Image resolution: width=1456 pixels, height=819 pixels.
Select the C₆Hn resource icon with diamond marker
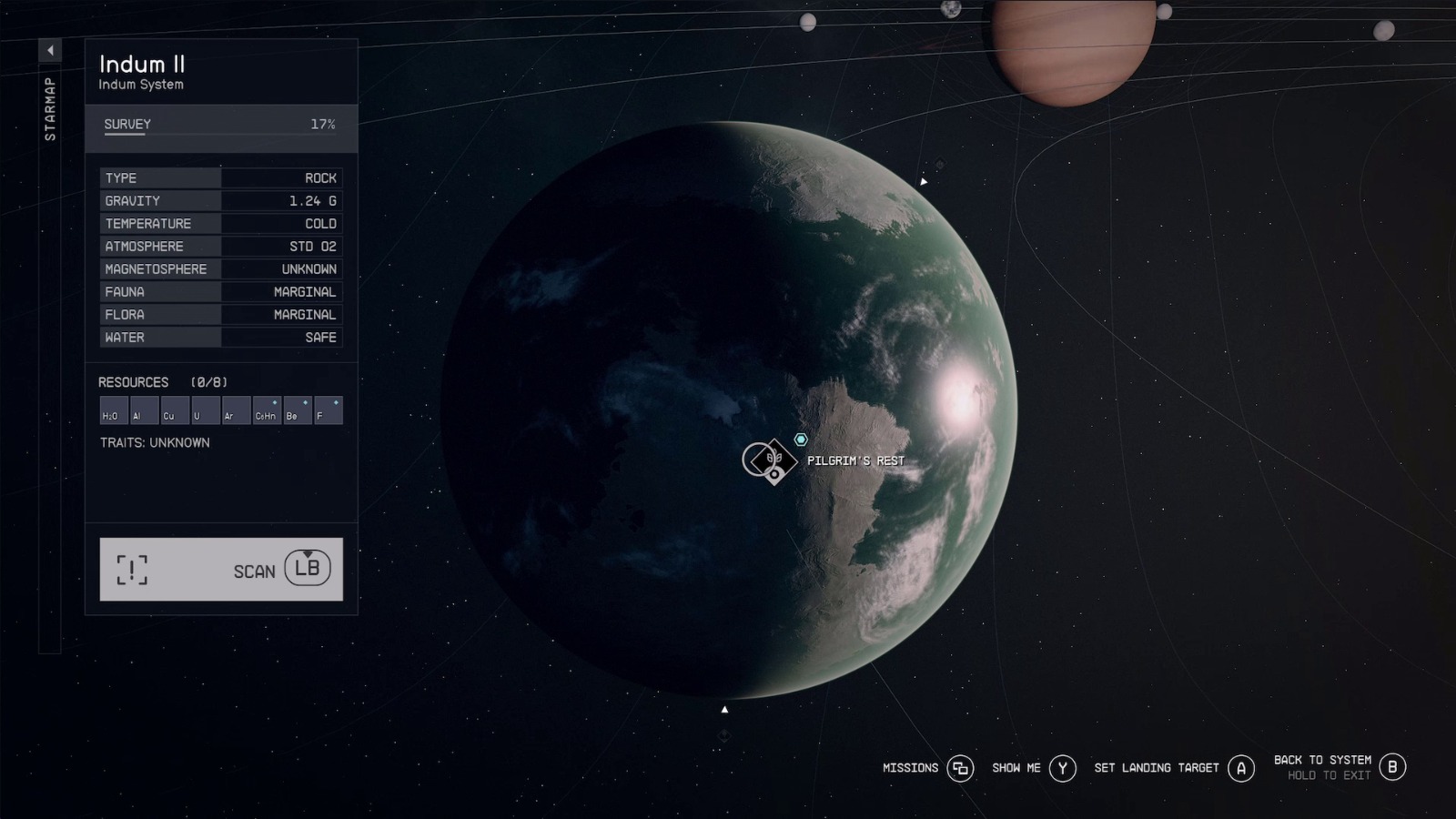coord(265,409)
